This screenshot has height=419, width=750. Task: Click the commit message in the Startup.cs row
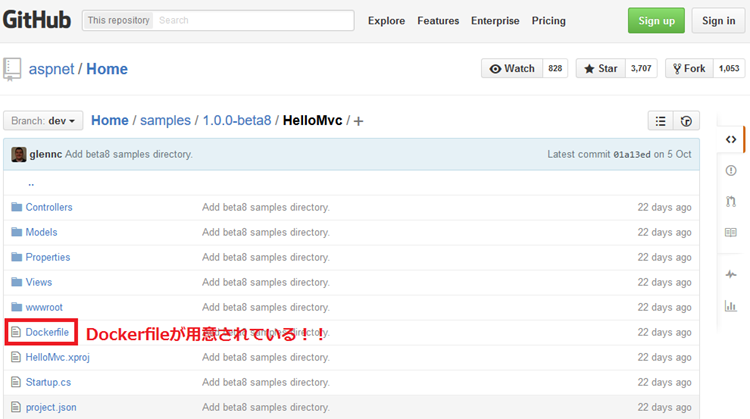pos(265,382)
